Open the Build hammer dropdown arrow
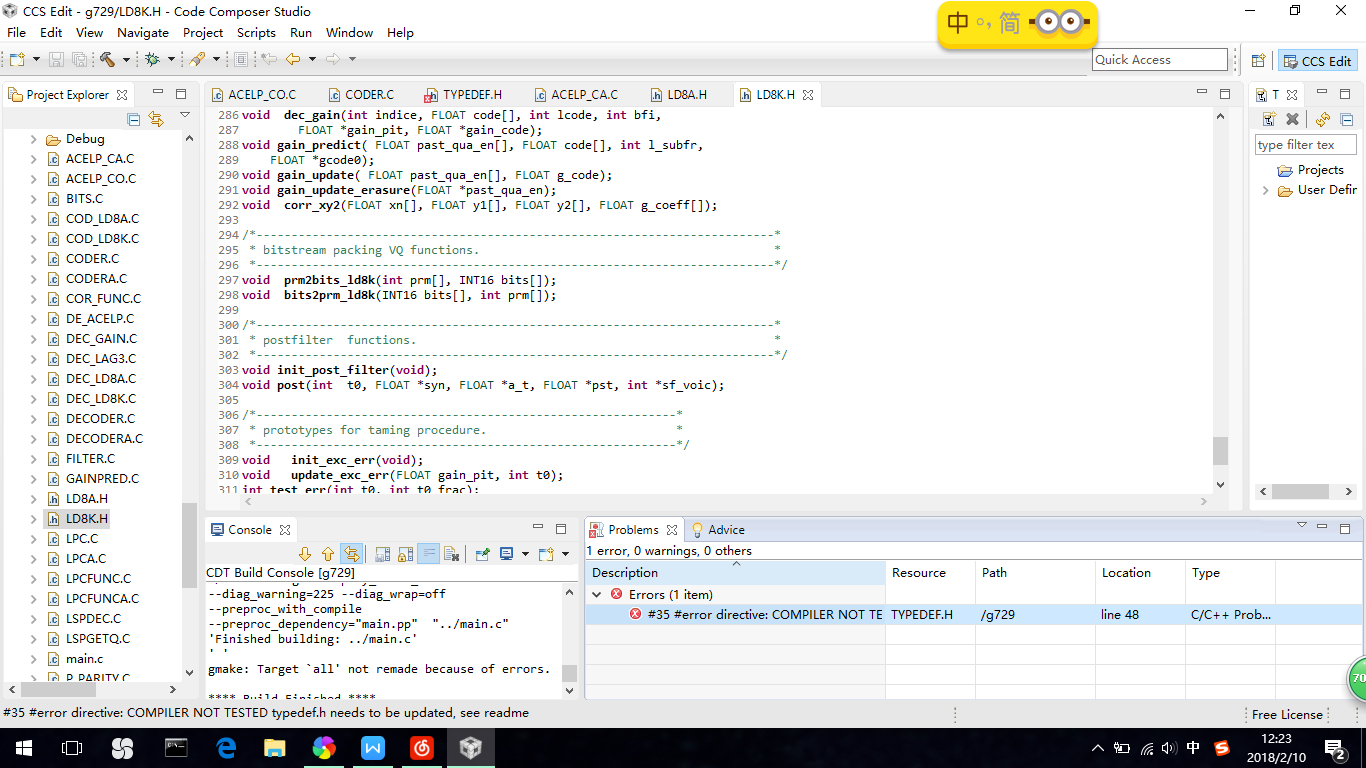Image resolution: width=1366 pixels, height=768 pixels. tap(126, 60)
